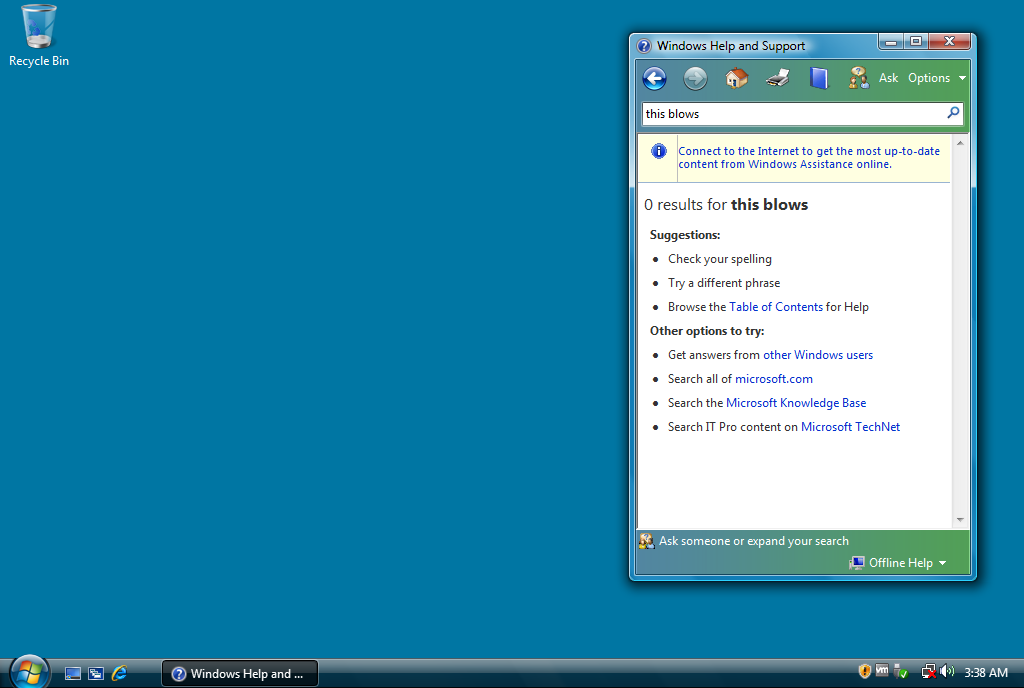Open Browse Help book icon
The height and width of the screenshot is (688, 1024).
tap(819, 78)
